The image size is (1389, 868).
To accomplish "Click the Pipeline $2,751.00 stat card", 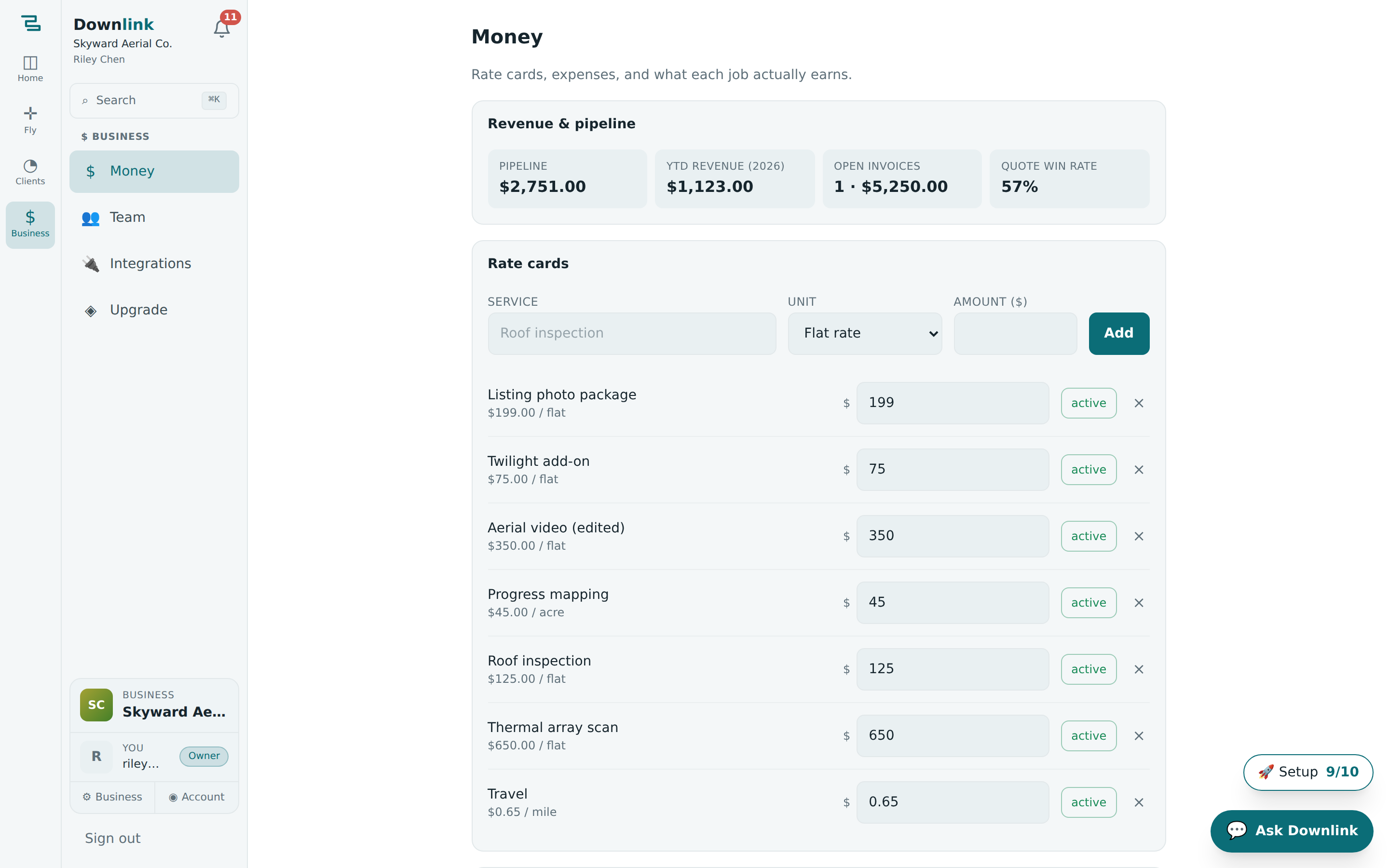I will pos(567,178).
